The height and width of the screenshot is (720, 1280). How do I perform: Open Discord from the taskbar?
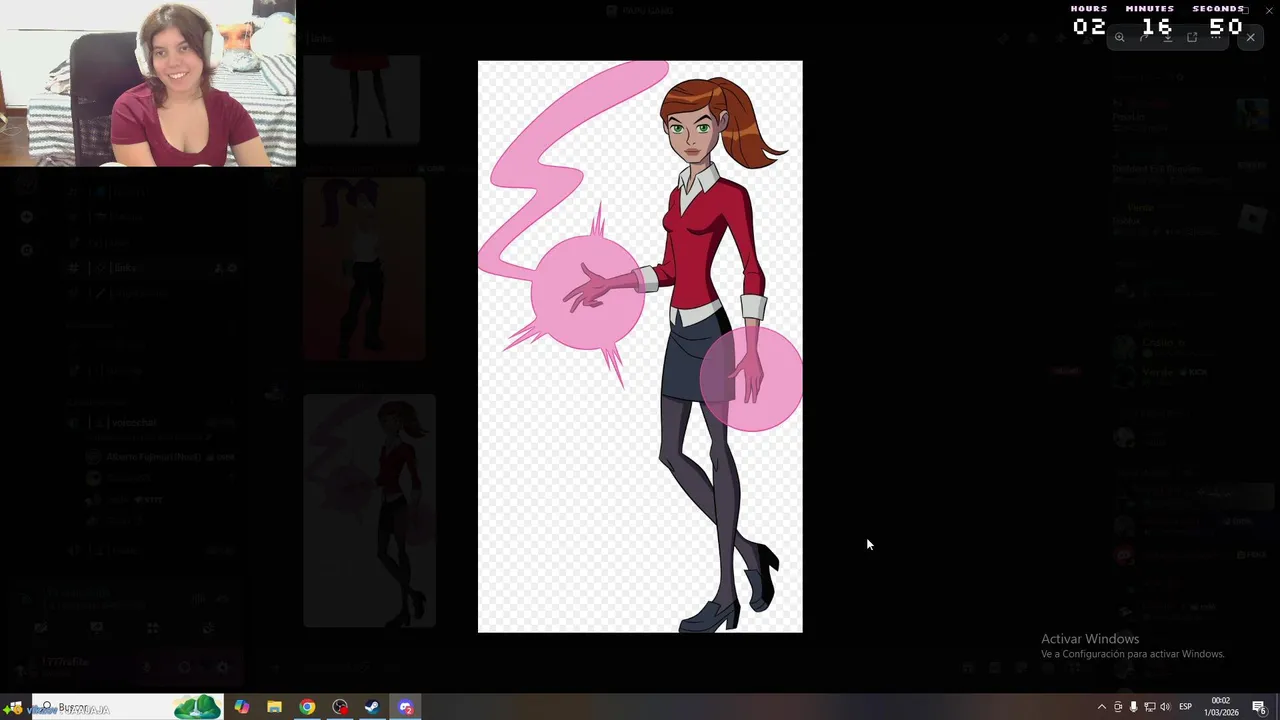tap(405, 707)
